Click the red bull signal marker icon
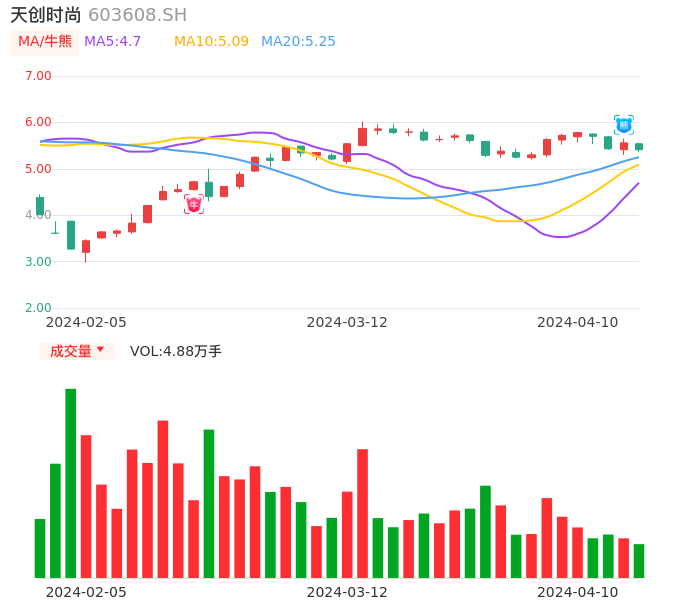This screenshot has width=686, height=606. (x=194, y=204)
